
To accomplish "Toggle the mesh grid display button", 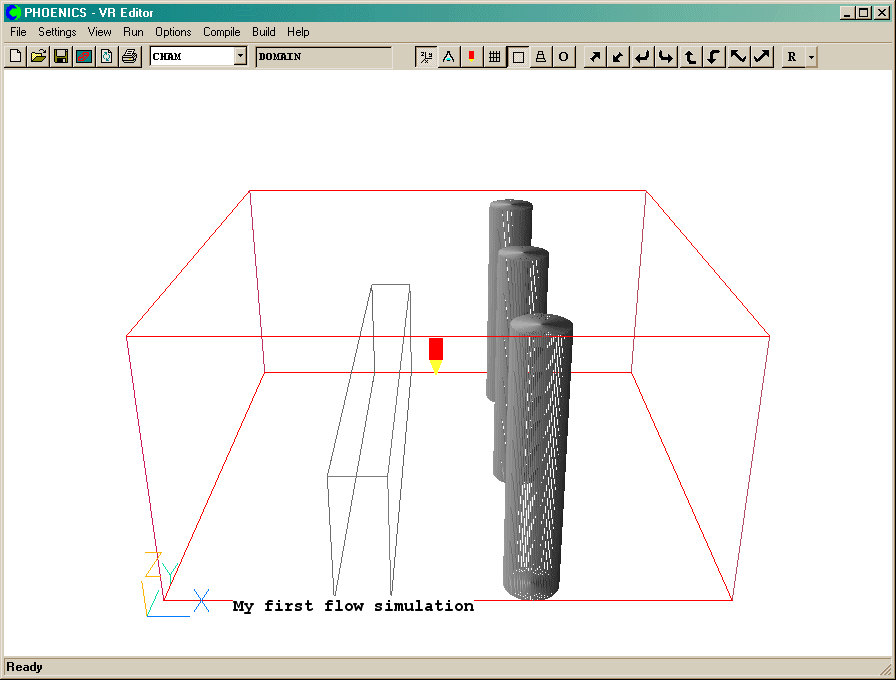I will pyautogui.click(x=494, y=57).
